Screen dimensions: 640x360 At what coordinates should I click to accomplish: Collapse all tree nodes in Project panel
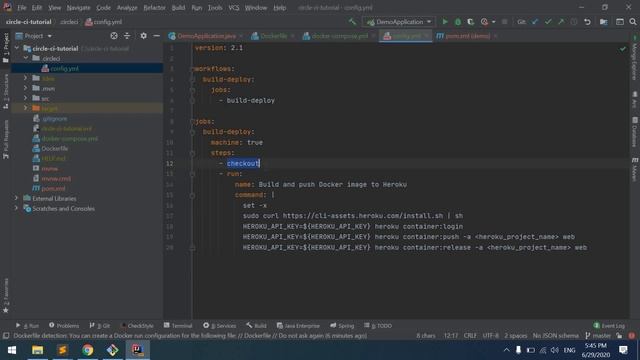127,36
